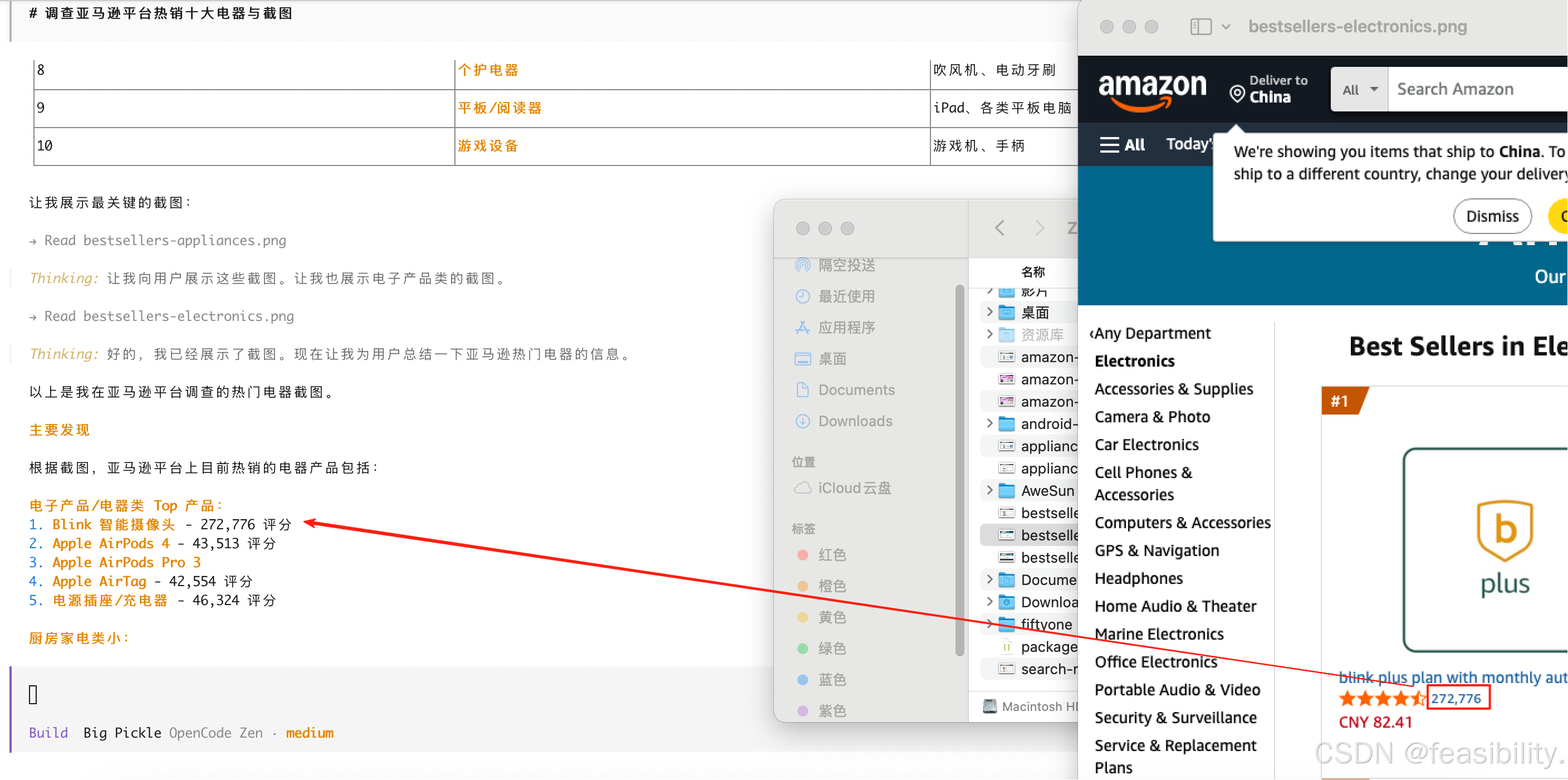Click the sidebar toggle icon in the Preview toolbar

tap(1200, 27)
